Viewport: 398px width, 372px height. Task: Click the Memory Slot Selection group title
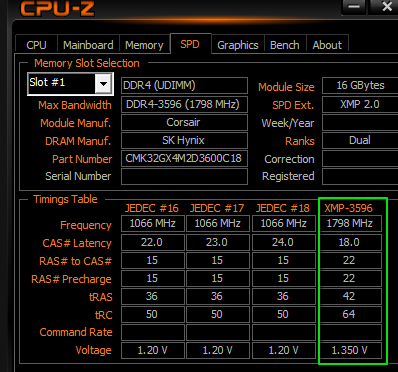click(x=87, y=63)
